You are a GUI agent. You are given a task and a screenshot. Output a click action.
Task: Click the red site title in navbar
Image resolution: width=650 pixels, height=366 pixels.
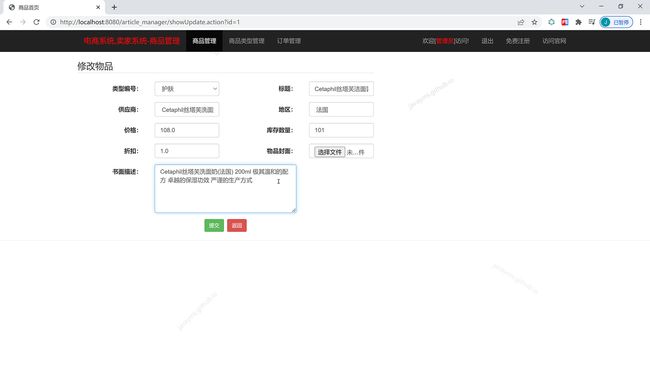(131, 41)
